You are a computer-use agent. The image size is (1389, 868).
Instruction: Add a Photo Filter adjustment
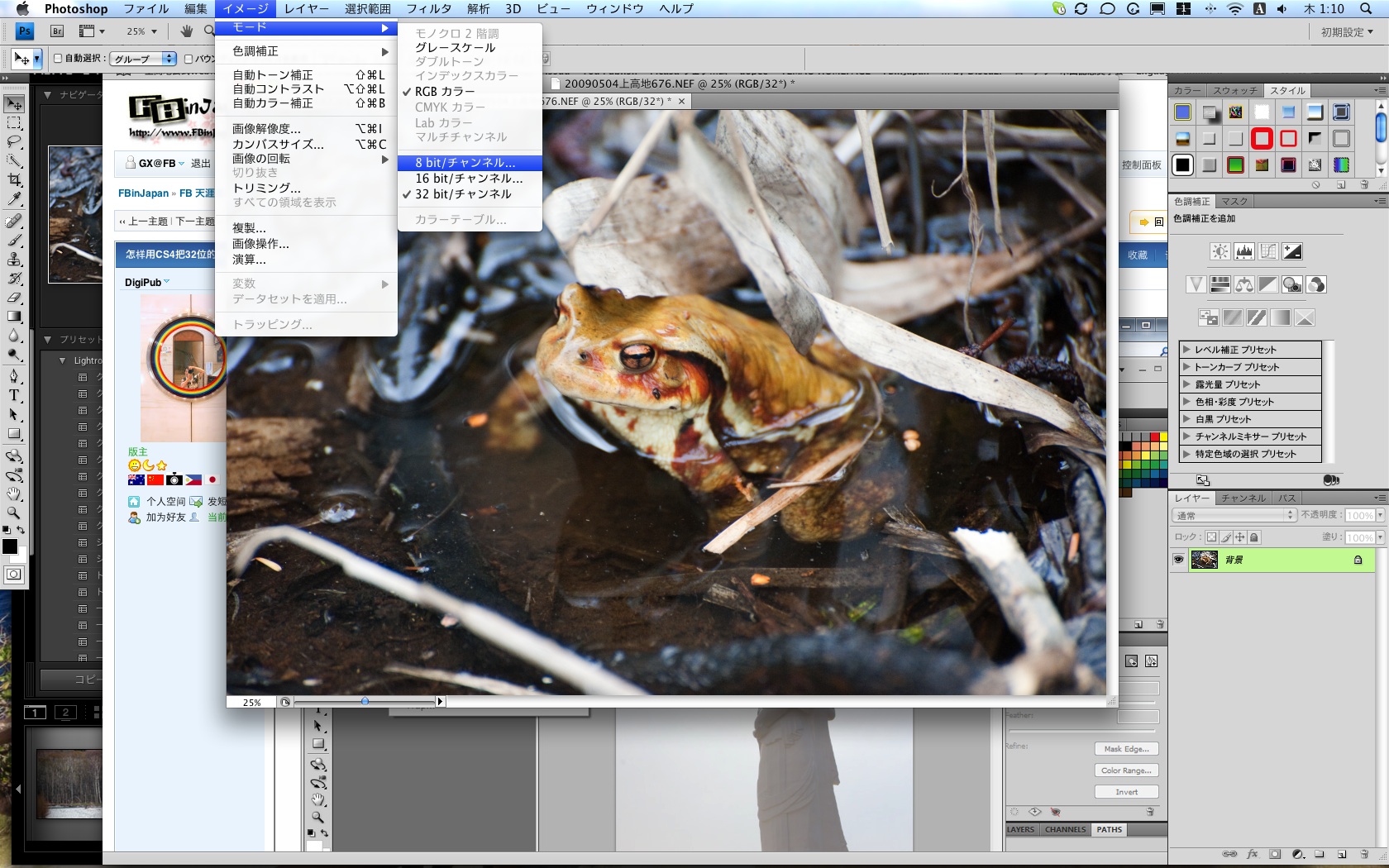pos(1291,284)
